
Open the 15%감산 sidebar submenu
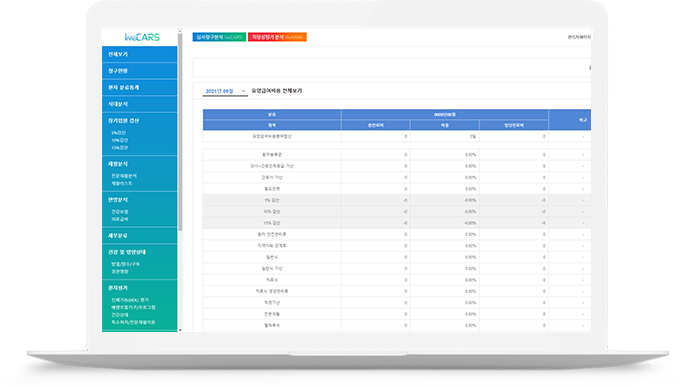[119, 148]
